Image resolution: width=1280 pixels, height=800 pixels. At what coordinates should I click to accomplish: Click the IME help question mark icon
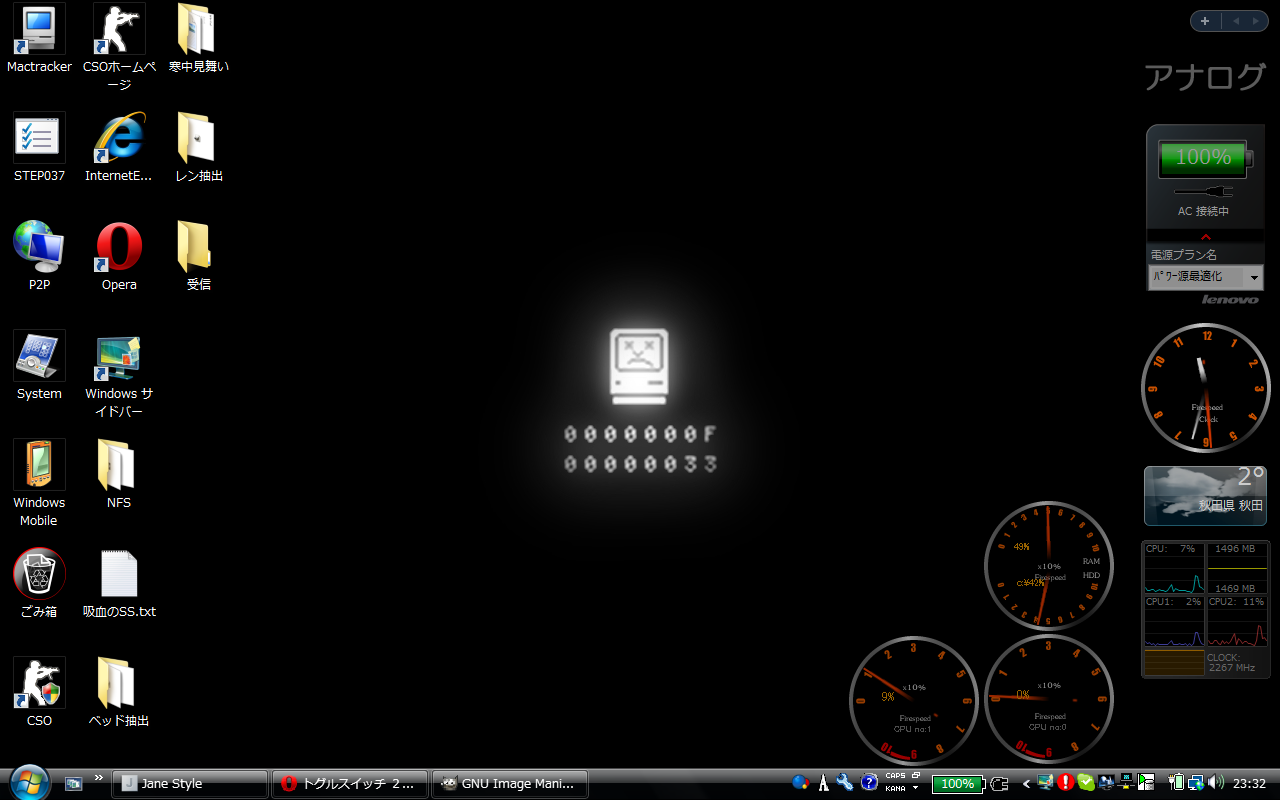point(869,783)
